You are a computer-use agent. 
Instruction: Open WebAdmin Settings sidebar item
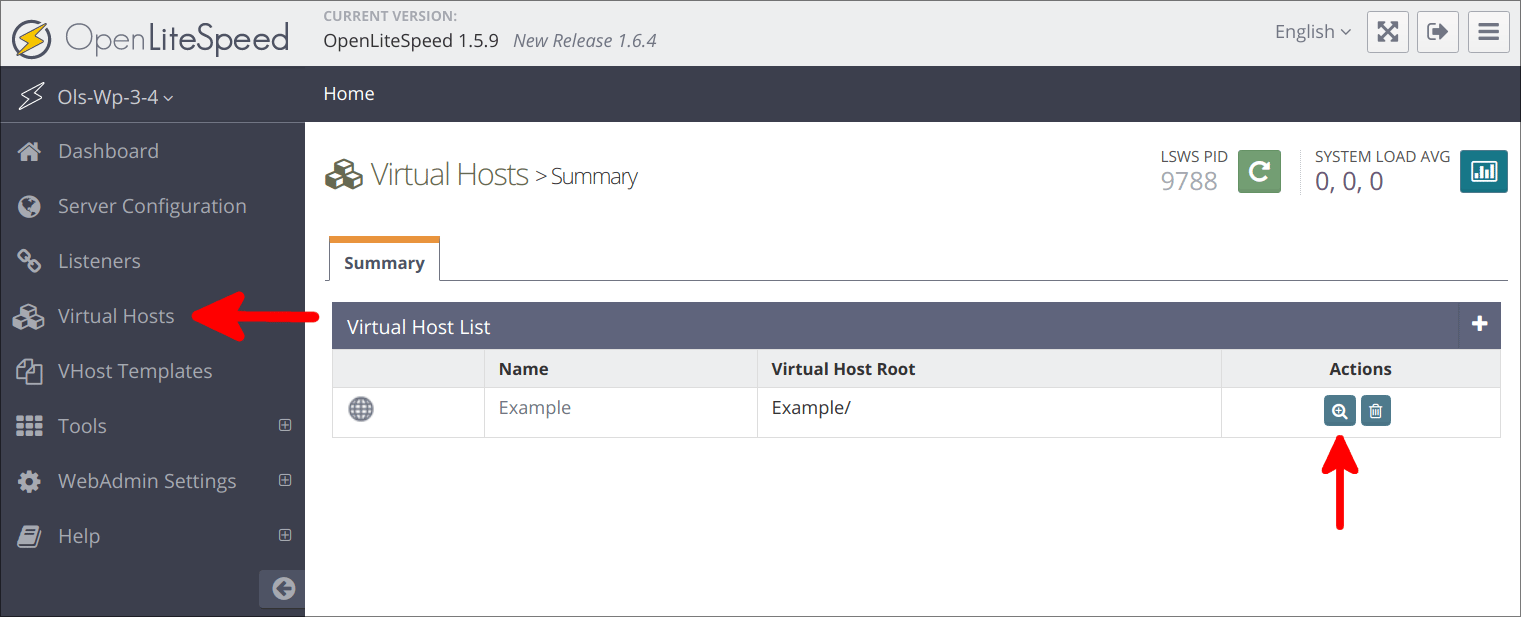pyautogui.click(x=147, y=481)
